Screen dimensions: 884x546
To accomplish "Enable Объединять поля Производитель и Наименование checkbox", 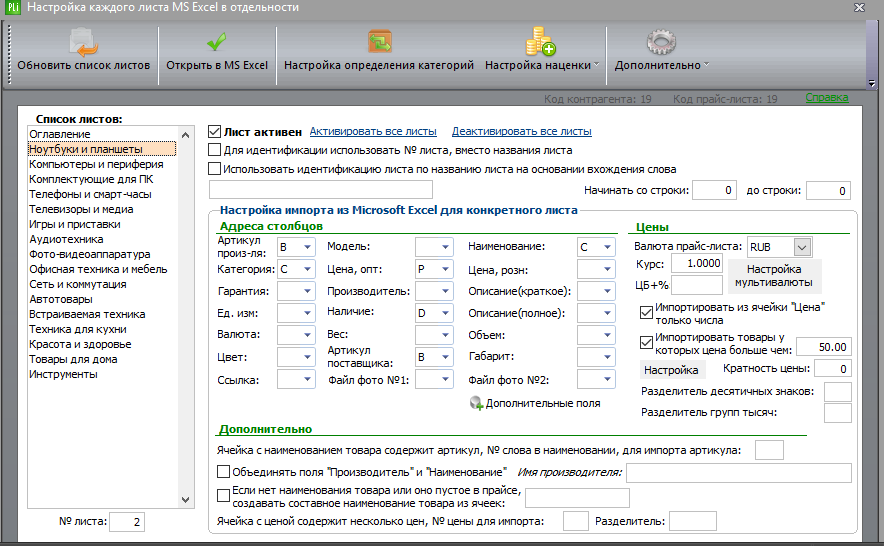I will (x=223, y=472).
